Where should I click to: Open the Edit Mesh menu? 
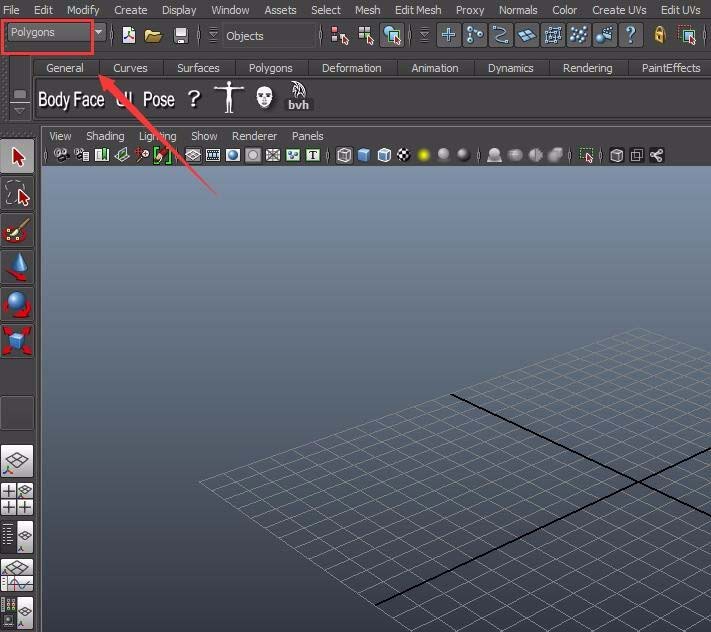(x=418, y=10)
